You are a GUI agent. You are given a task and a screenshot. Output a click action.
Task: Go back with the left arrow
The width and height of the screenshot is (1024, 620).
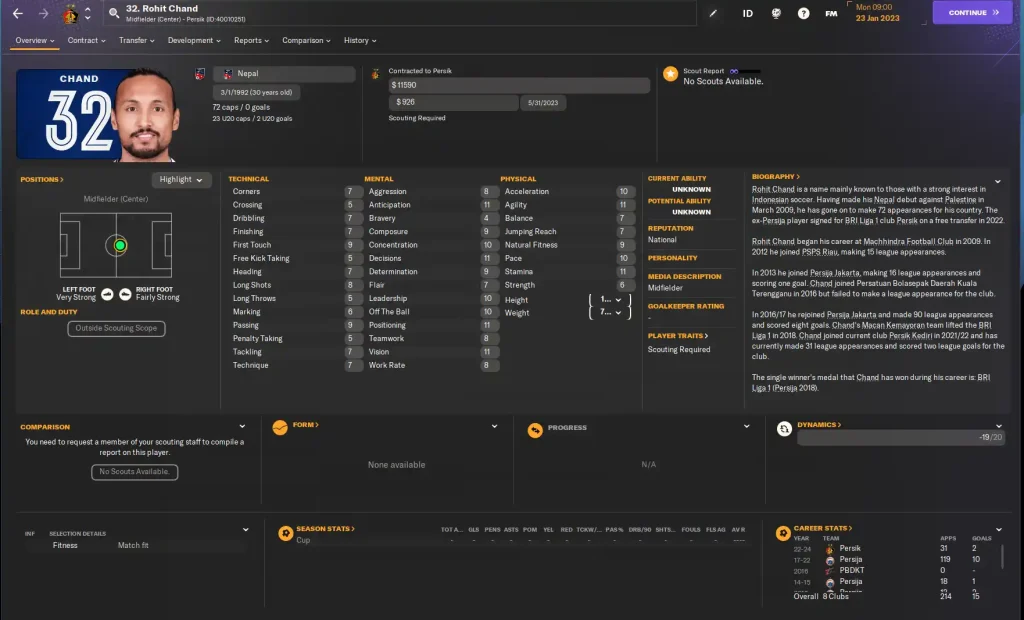tap(18, 13)
